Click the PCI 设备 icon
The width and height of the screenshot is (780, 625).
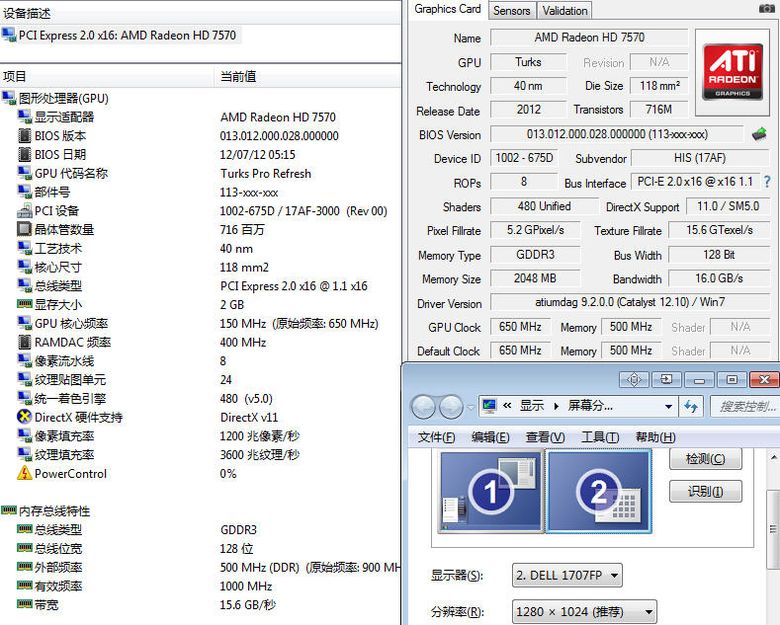tap(24, 210)
